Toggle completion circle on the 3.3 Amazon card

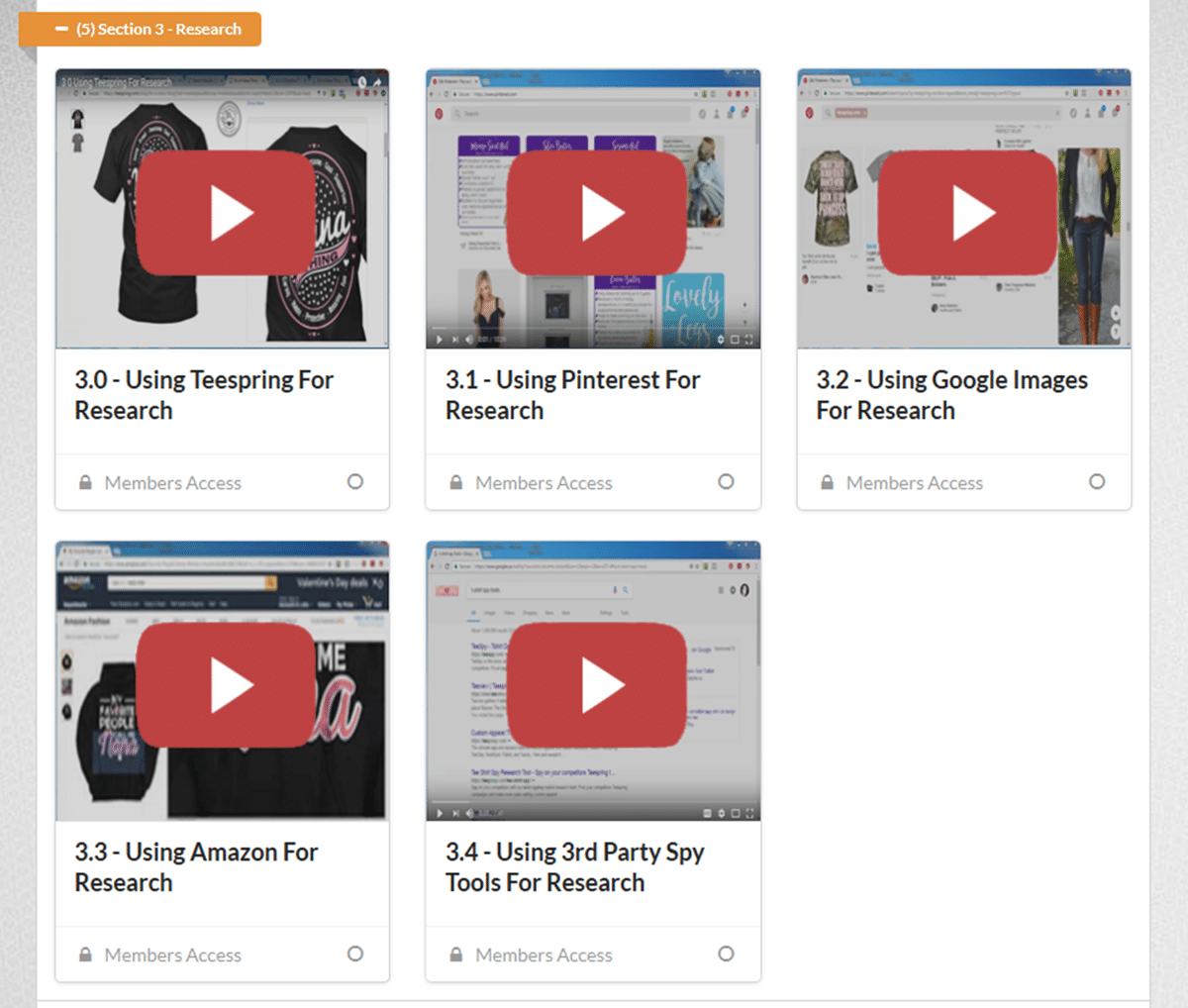tap(355, 955)
